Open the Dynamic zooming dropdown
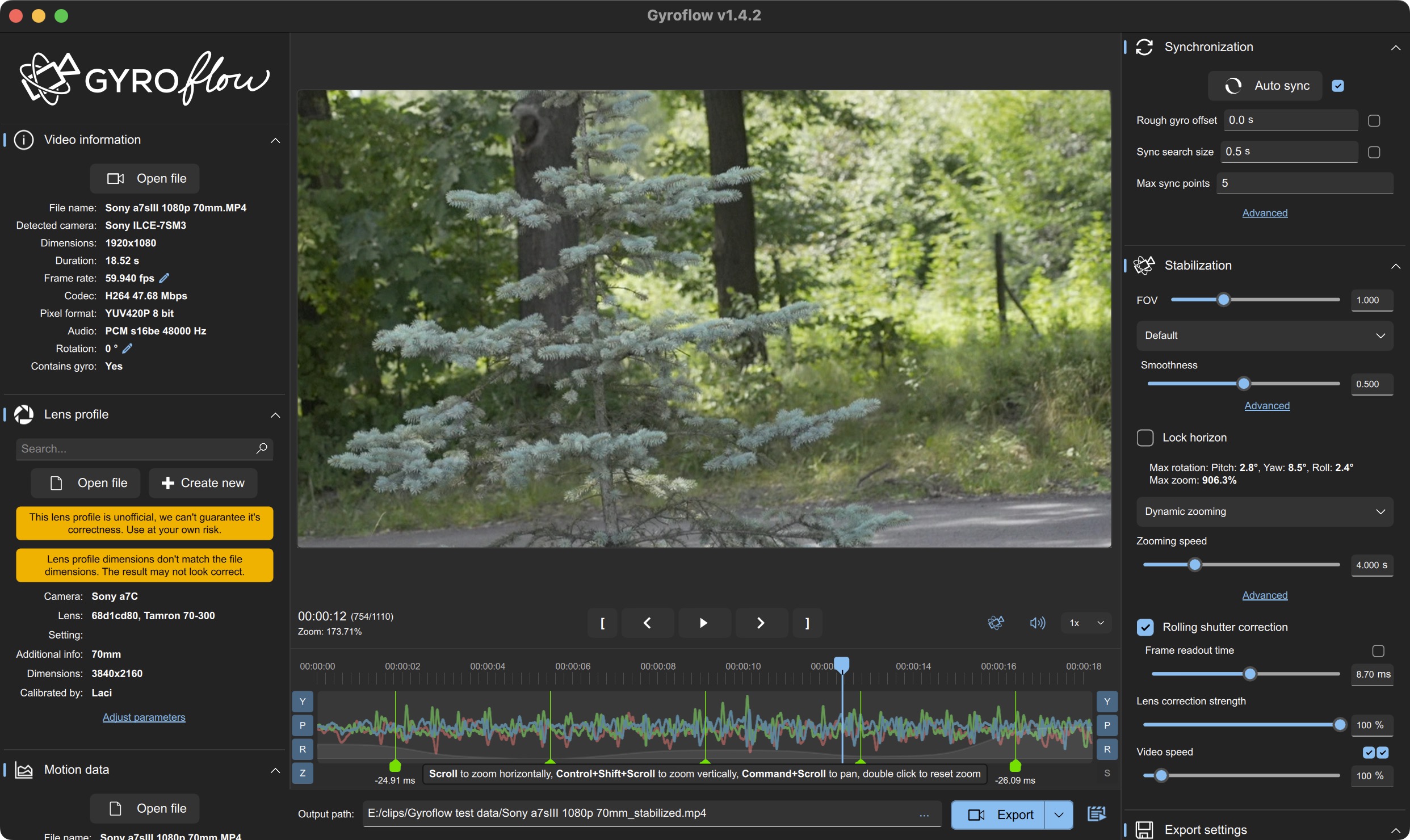 point(1265,511)
